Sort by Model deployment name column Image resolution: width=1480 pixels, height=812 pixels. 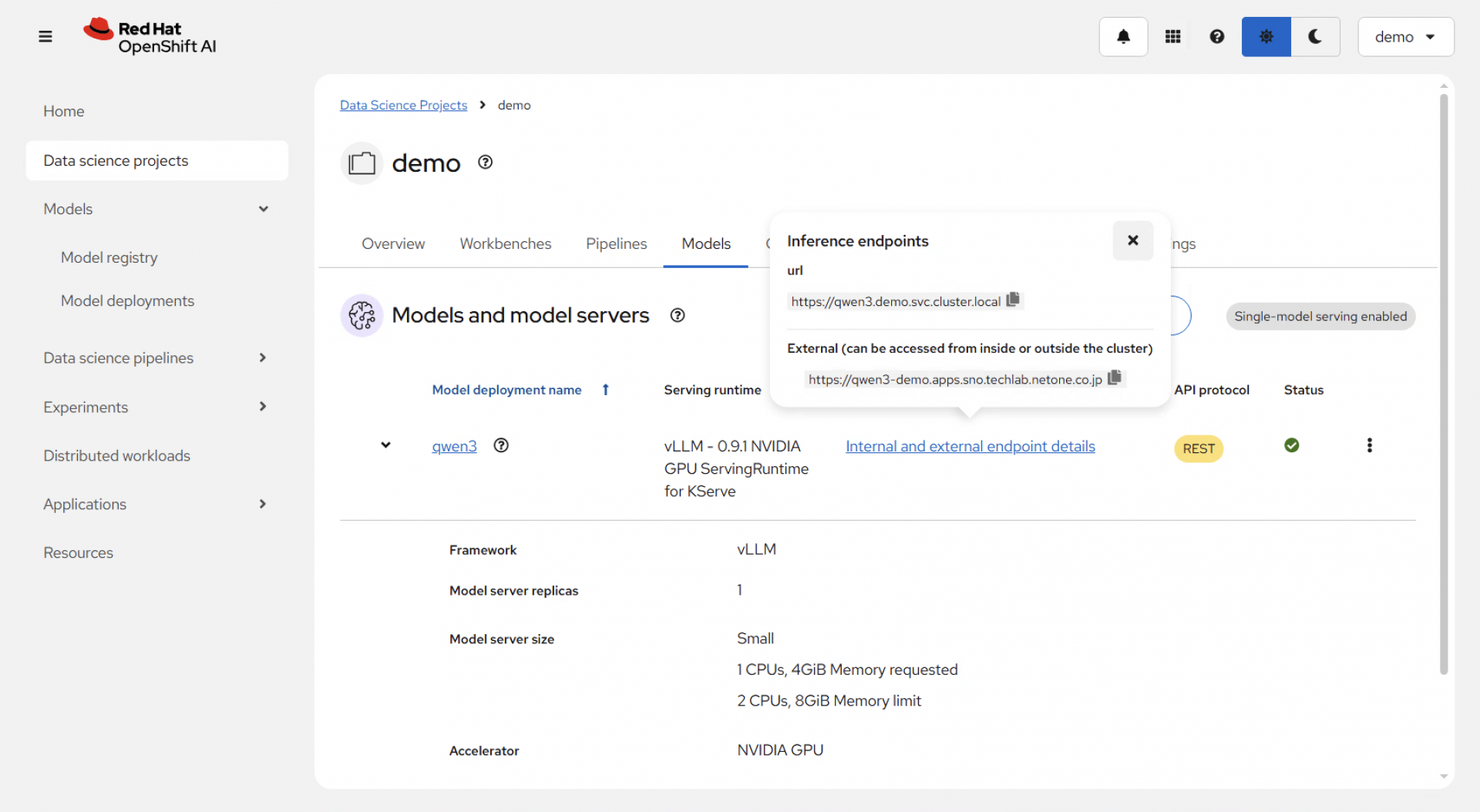(506, 390)
